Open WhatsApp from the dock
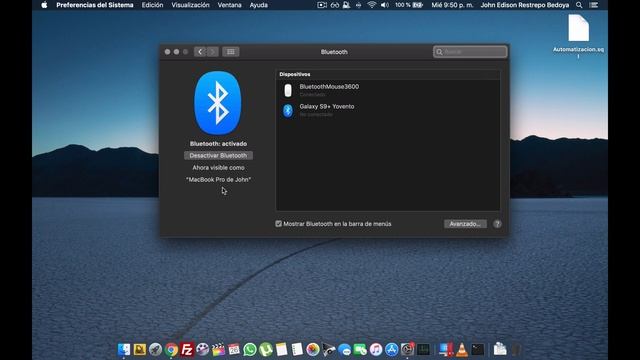This screenshot has height=360, width=640. click(250, 349)
